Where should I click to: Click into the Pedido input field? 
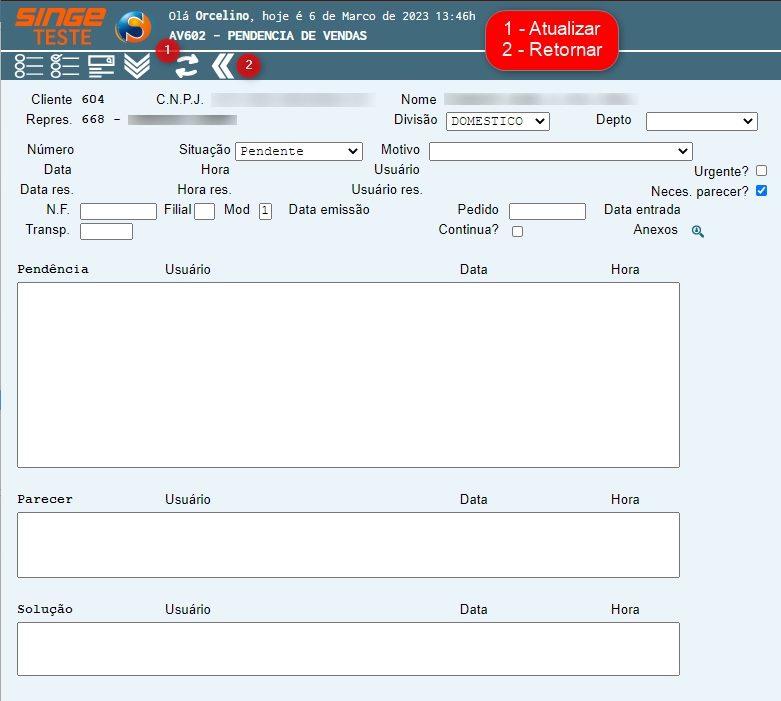(547, 211)
